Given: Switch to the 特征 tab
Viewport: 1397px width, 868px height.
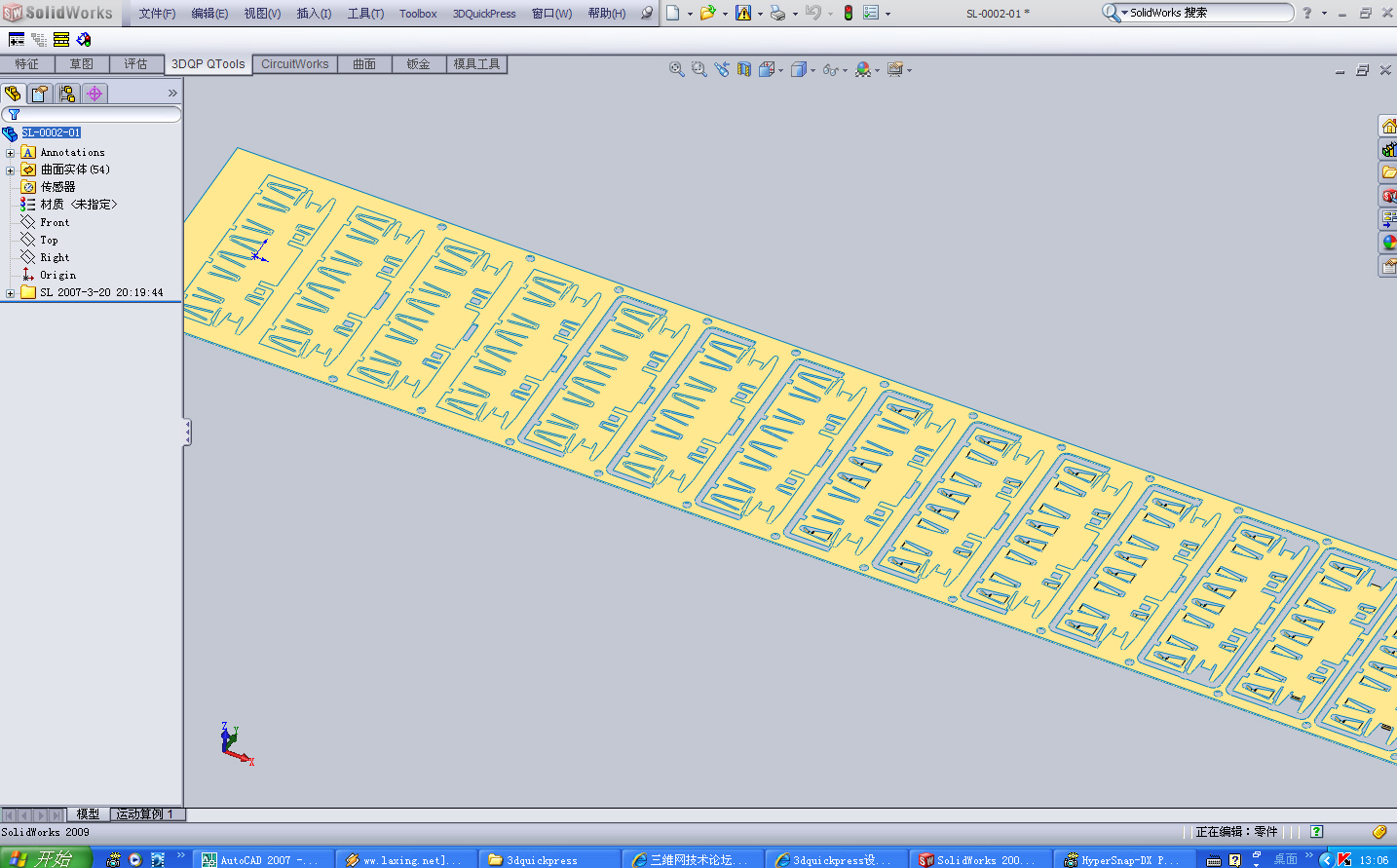Looking at the screenshot, I should point(27,64).
